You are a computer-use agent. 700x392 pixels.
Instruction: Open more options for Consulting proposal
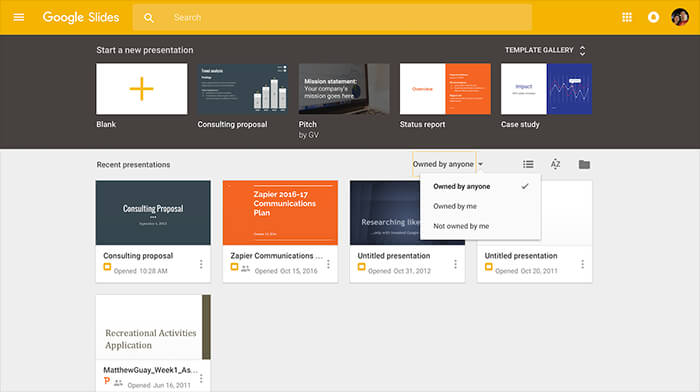(x=201, y=264)
